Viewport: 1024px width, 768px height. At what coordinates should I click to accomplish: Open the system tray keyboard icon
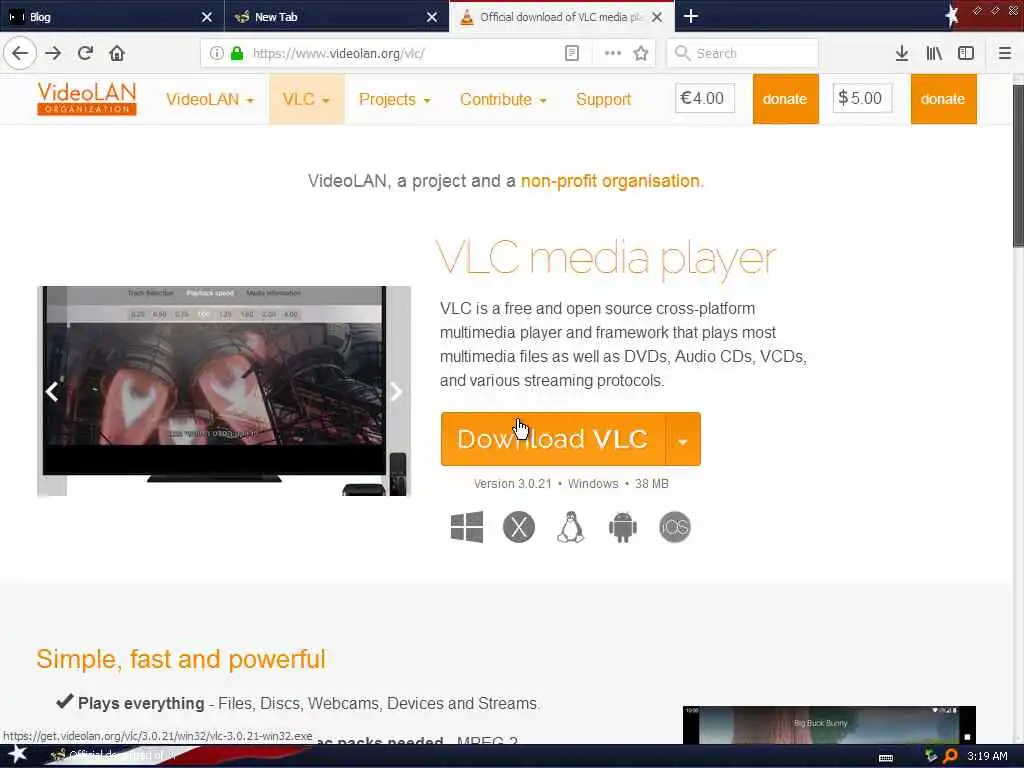click(886, 758)
